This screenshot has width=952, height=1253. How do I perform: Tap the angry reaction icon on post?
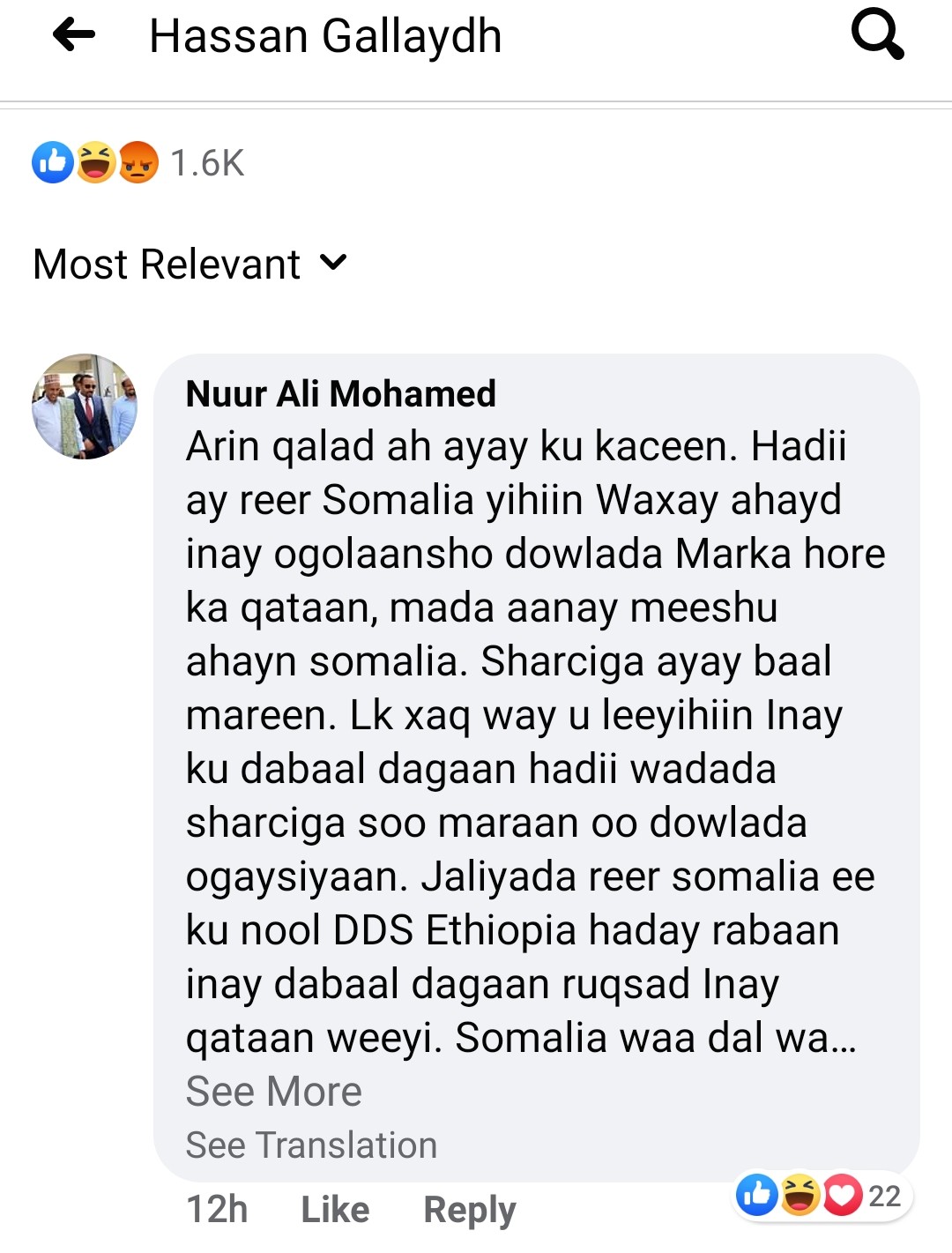[138, 162]
